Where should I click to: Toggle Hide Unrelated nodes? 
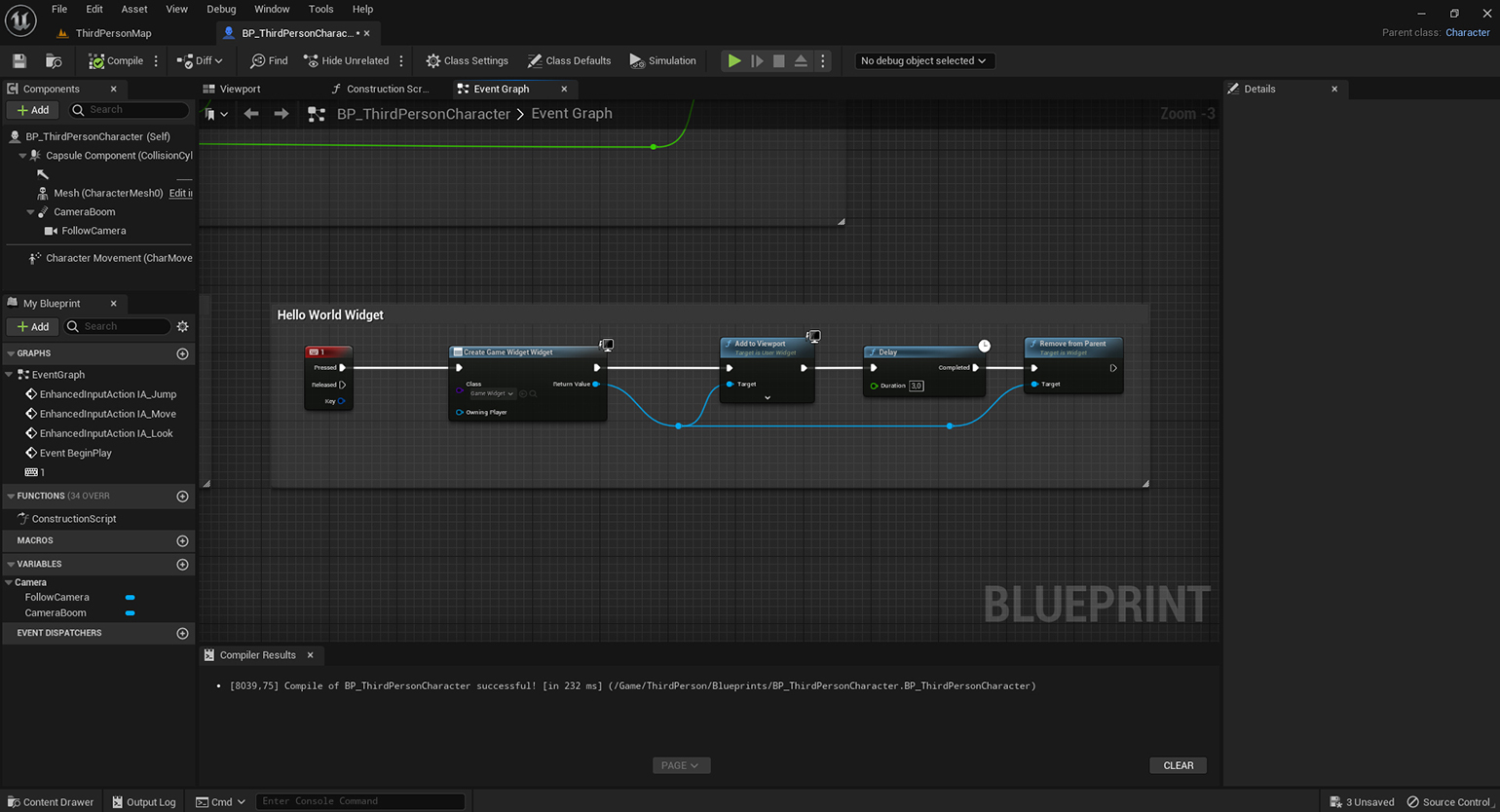tap(346, 61)
